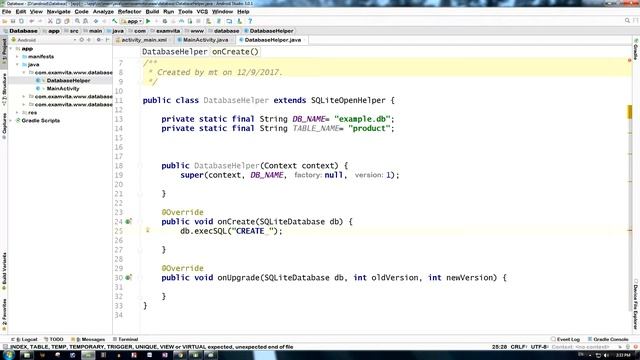Collapse the java folder node
The height and width of the screenshot is (360, 640).
(x=18, y=64)
